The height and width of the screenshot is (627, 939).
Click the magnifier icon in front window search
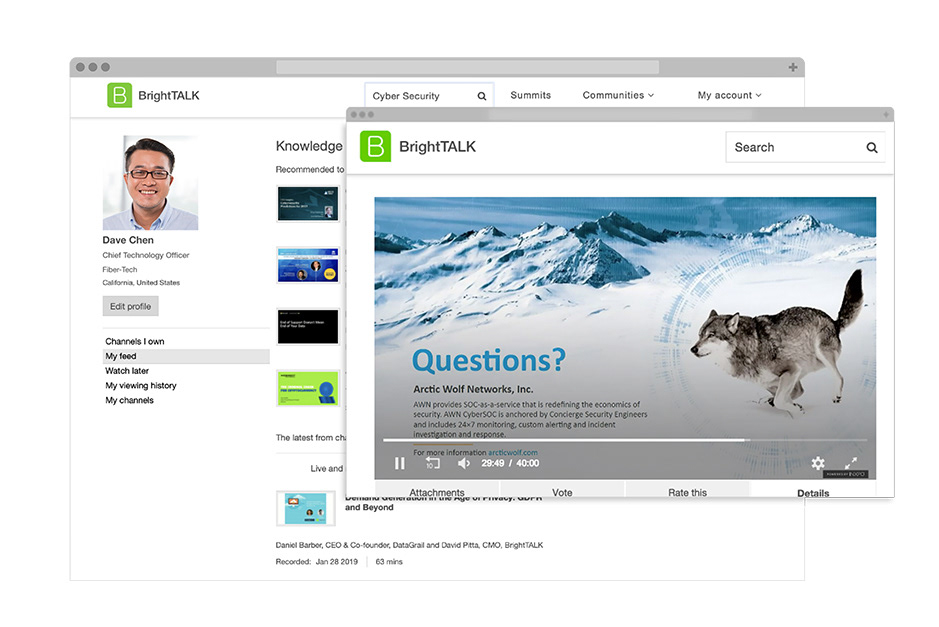click(872, 147)
